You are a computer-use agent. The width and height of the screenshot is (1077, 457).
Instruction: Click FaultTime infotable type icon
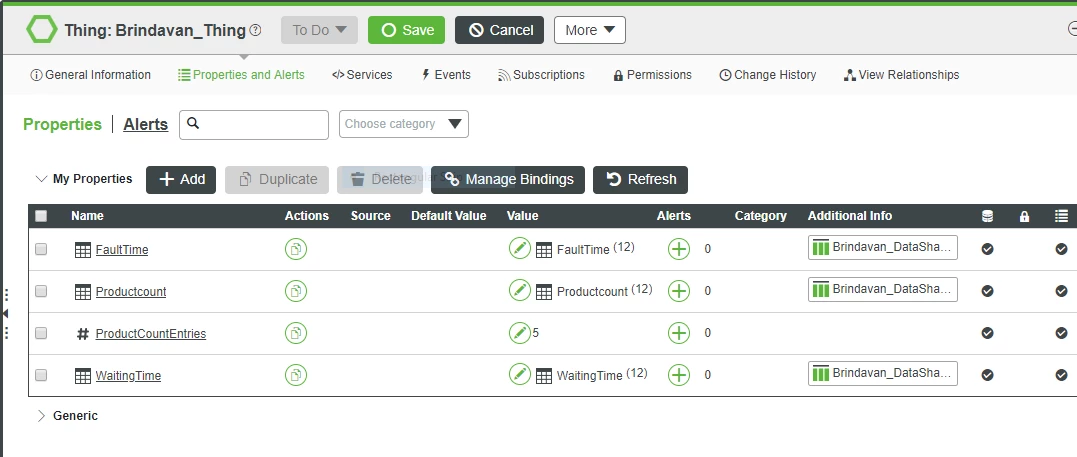(82, 250)
